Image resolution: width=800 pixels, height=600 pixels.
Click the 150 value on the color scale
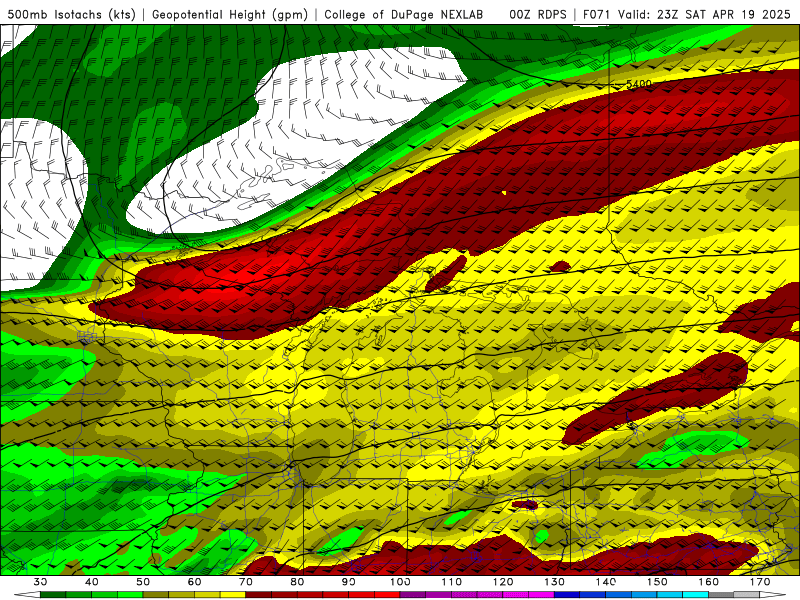click(x=658, y=582)
